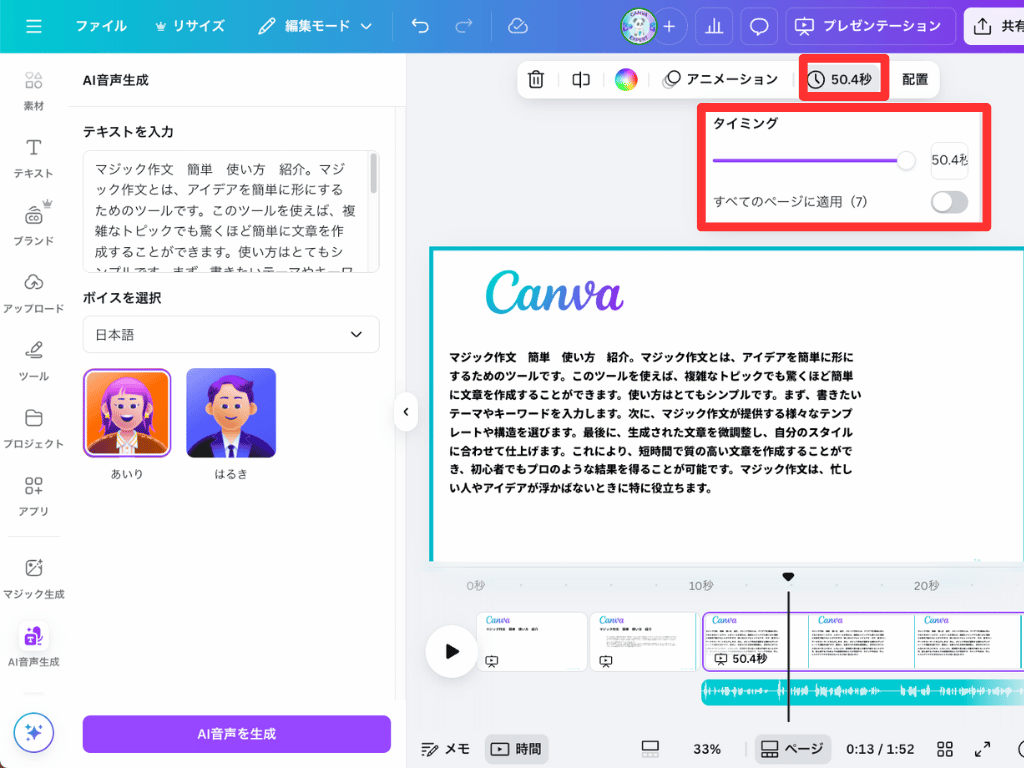Click the 50.4秒 duration input field
The height and width of the screenshot is (768, 1024).
point(949,160)
